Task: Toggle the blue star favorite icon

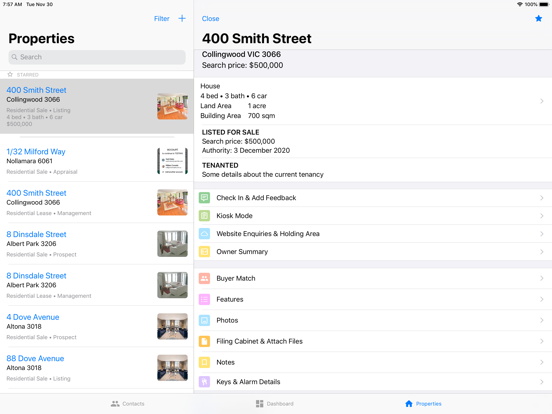Action: [x=538, y=18]
